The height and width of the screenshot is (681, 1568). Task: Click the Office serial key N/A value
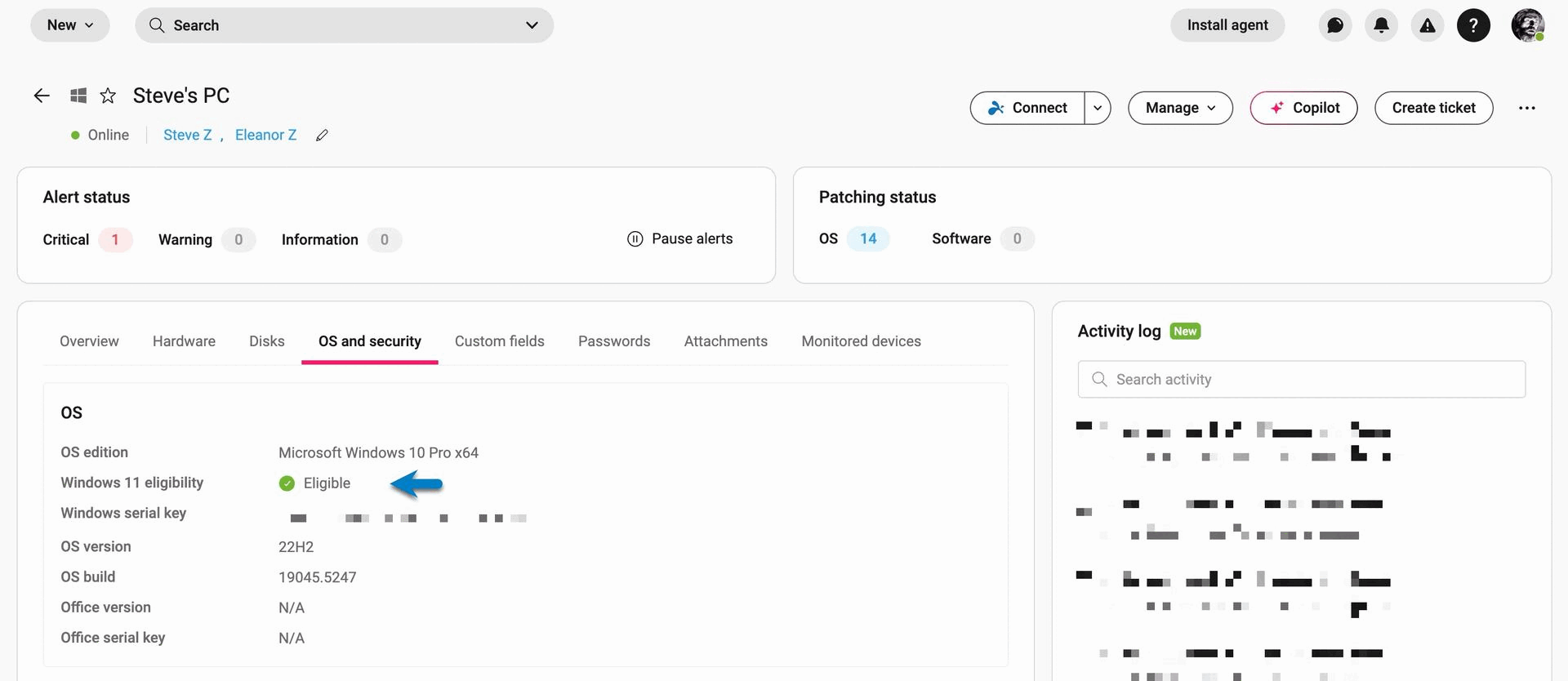[291, 638]
